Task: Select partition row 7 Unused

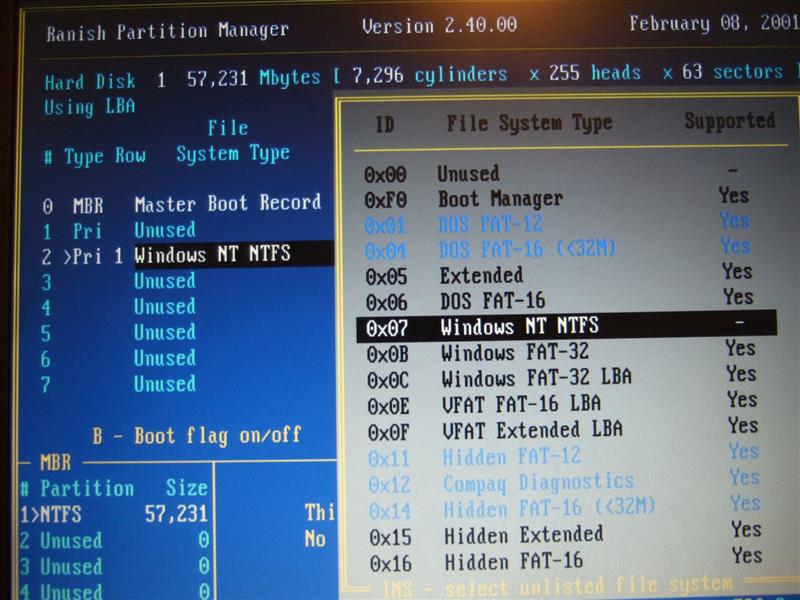Action: (x=118, y=384)
